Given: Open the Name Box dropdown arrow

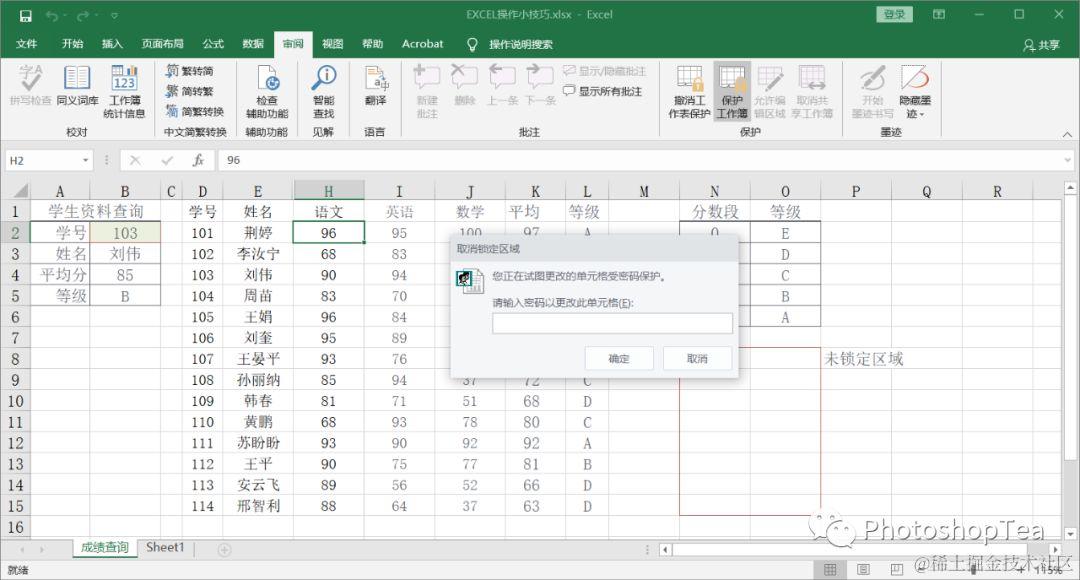Looking at the screenshot, I should click(x=85, y=160).
